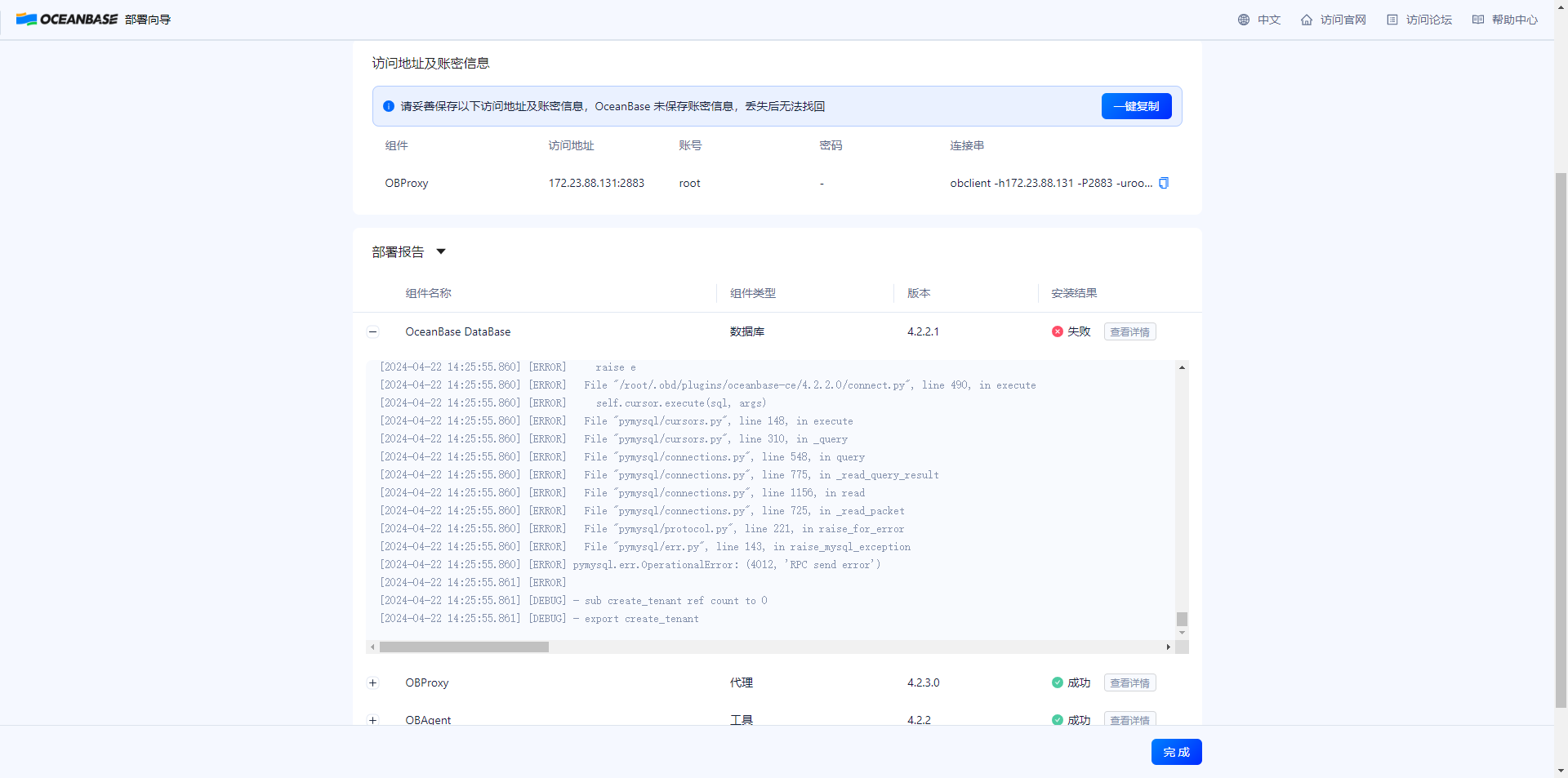The image size is (1568, 778).
Task: Click the log scroll down arrow
Action: (x=1182, y=633)
